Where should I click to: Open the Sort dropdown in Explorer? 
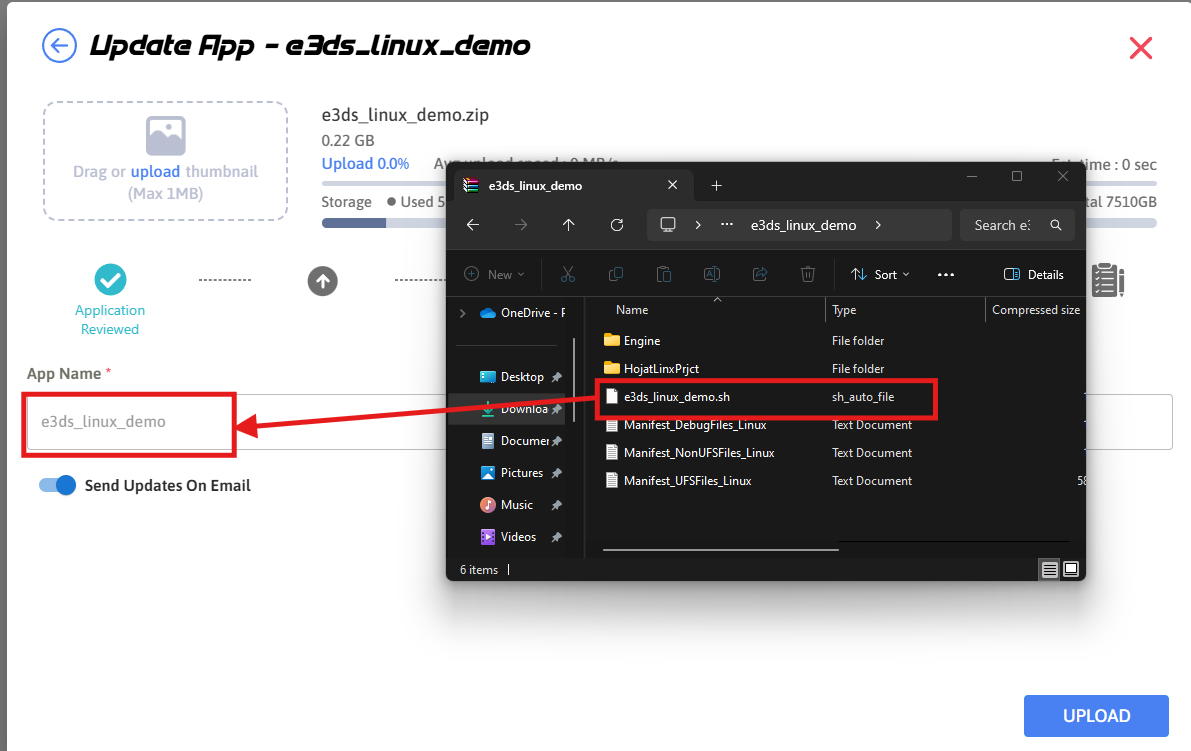coord(880,274)
